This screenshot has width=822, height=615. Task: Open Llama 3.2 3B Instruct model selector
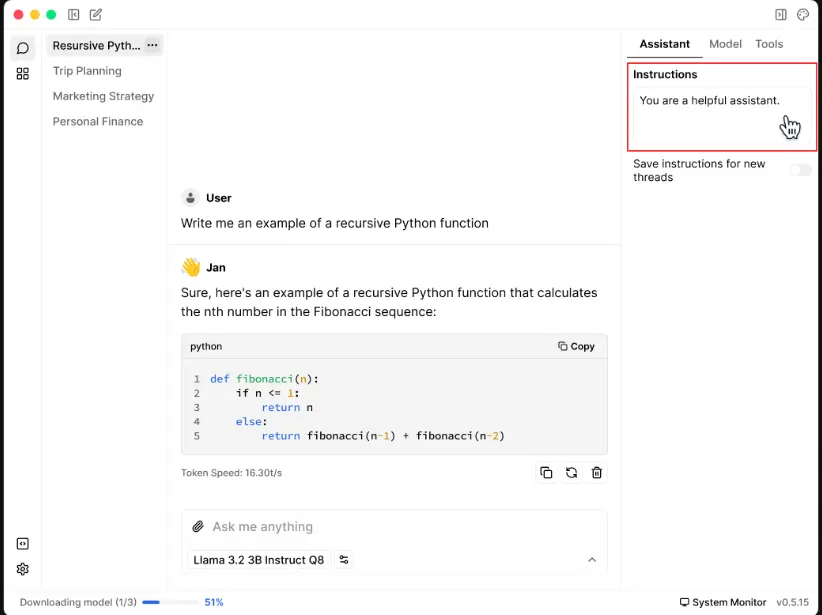point(259,560)
